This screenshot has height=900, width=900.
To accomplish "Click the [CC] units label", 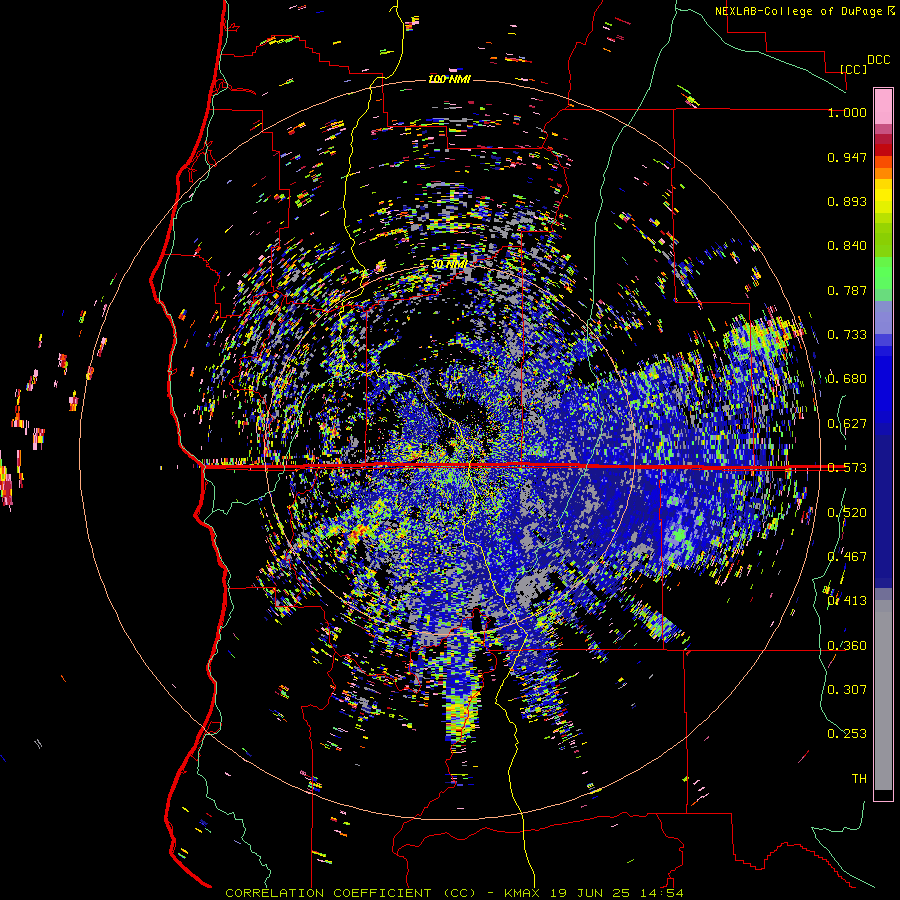I will tap(854, 69).
